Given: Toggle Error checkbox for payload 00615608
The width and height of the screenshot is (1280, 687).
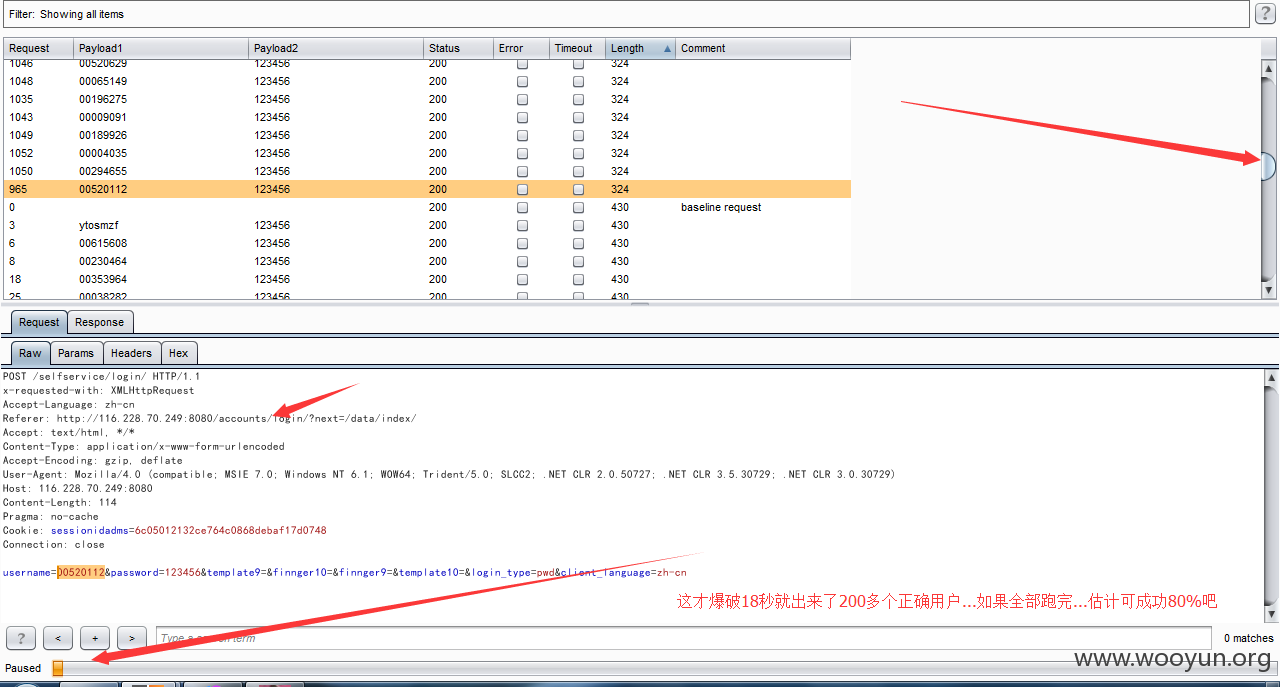Looking at the screenshot, I should pyautogui.click(x=522, y=243).
